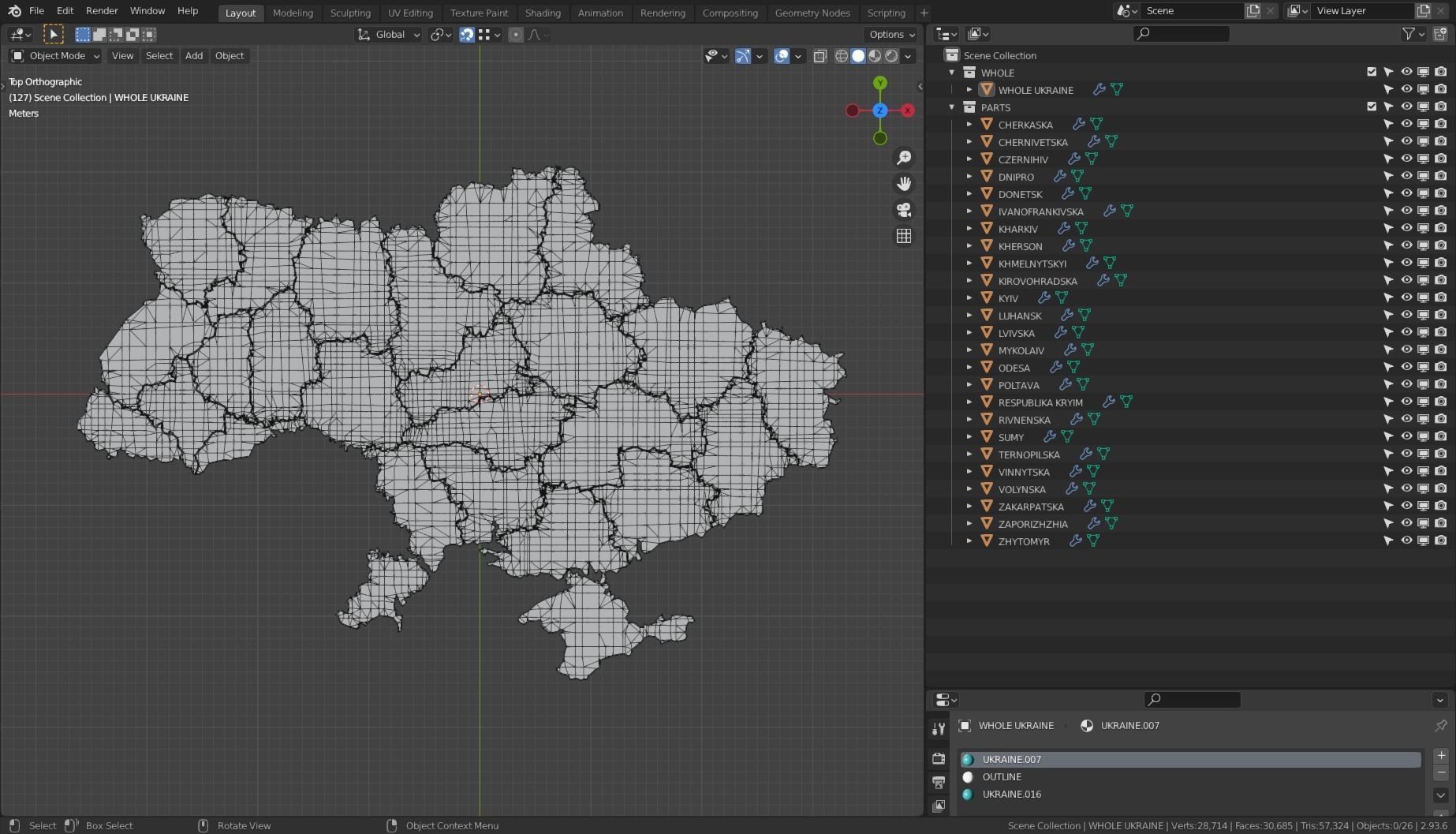The image size is (1456, 834).
Task: Create new scene button
Action: click(1253, 11)
